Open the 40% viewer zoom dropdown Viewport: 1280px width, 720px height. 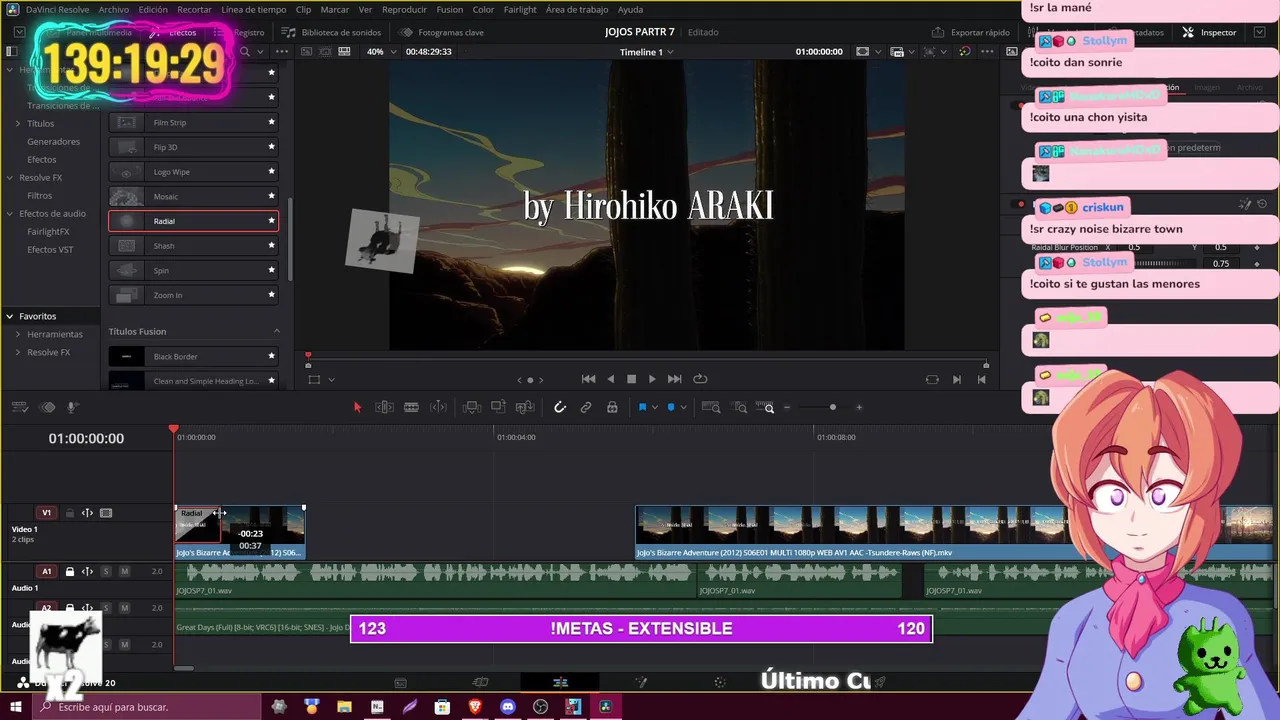(x=381, y=52)
